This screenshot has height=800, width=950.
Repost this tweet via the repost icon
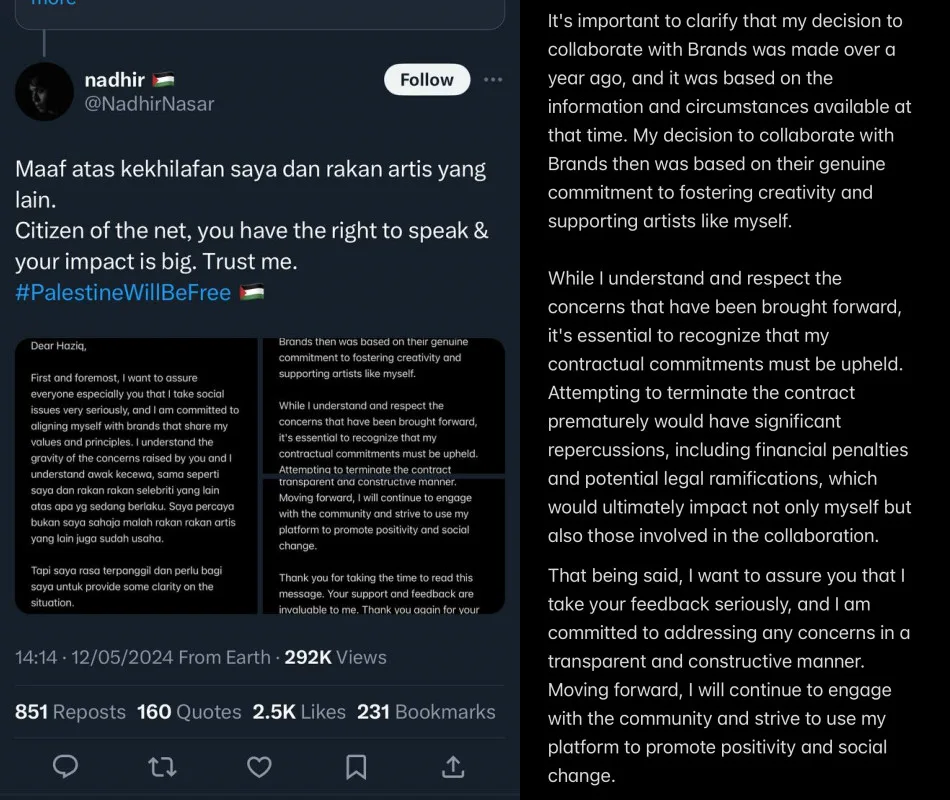click(x=162, y=766)
